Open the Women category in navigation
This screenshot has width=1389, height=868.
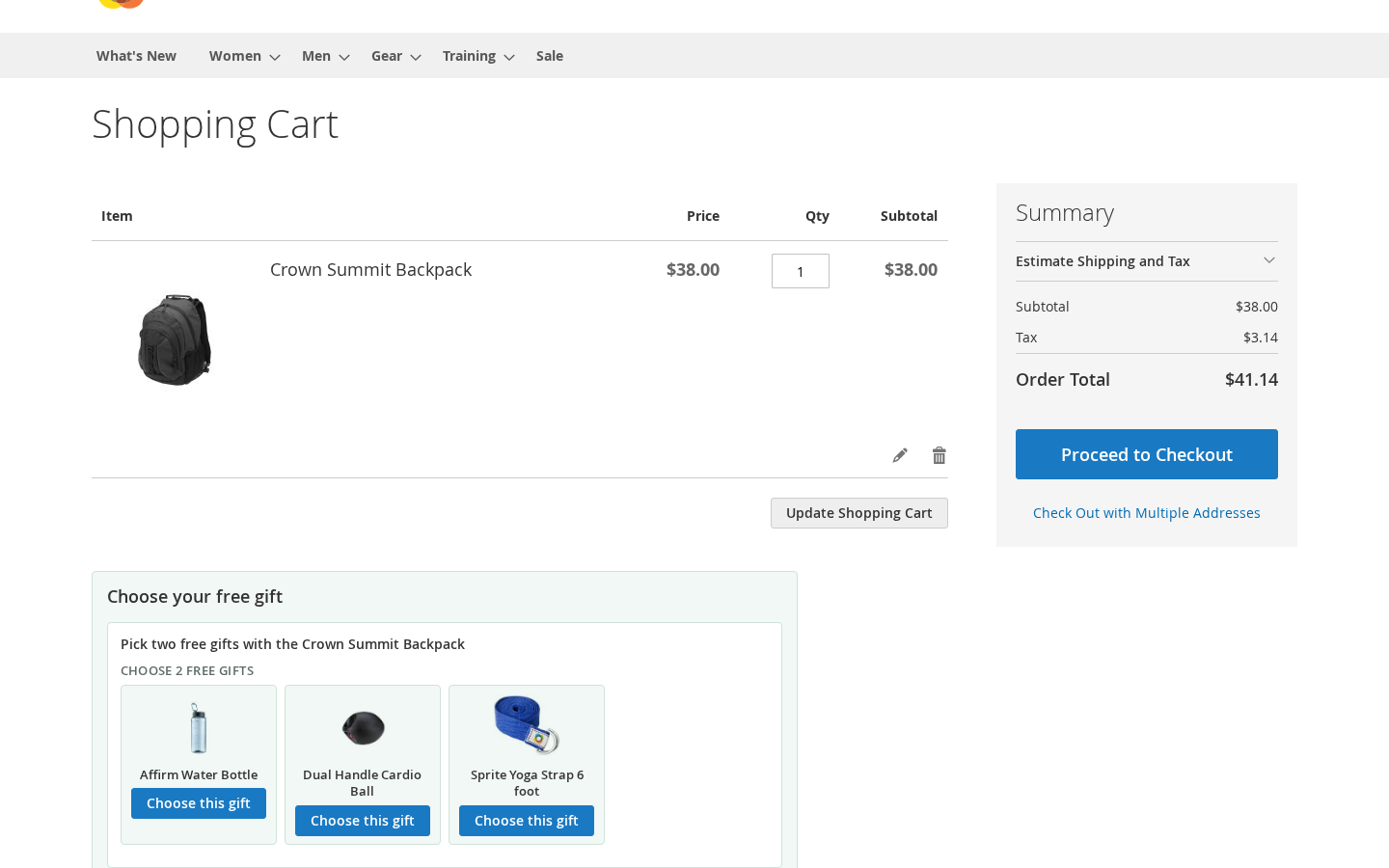pyautogui.click(x=235, y=56)
